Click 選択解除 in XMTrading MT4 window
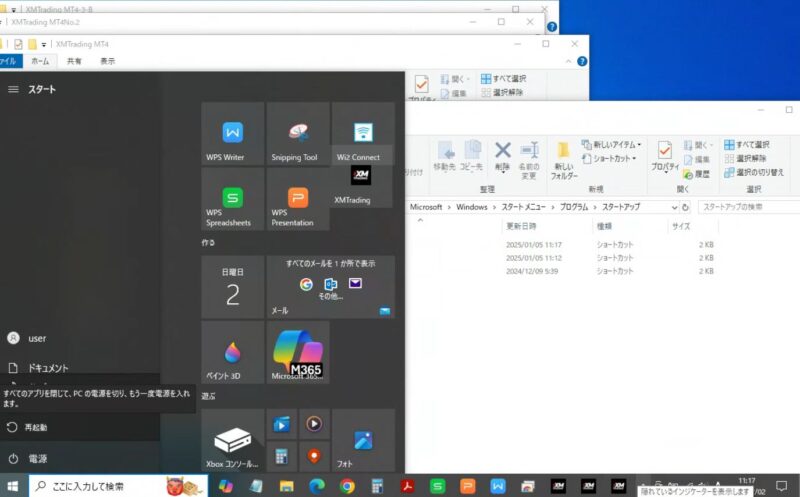Screen dimensions: 800x497 pyautogui.click(x=502, y=92)
